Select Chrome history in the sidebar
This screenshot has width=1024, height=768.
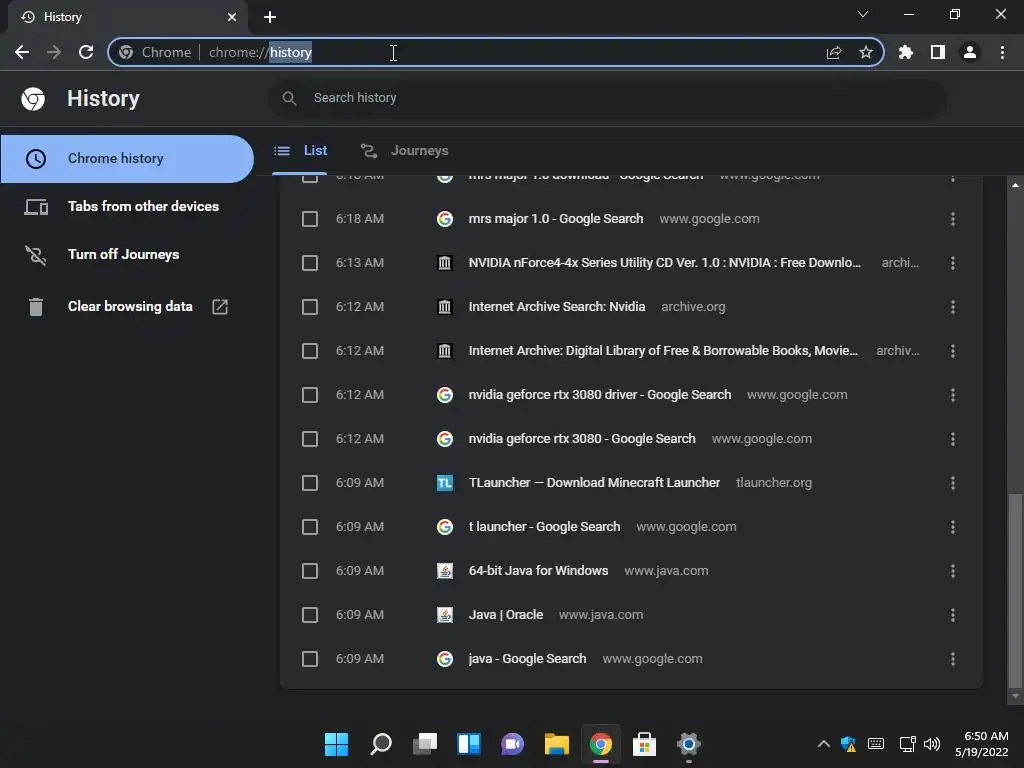(127, 159)
